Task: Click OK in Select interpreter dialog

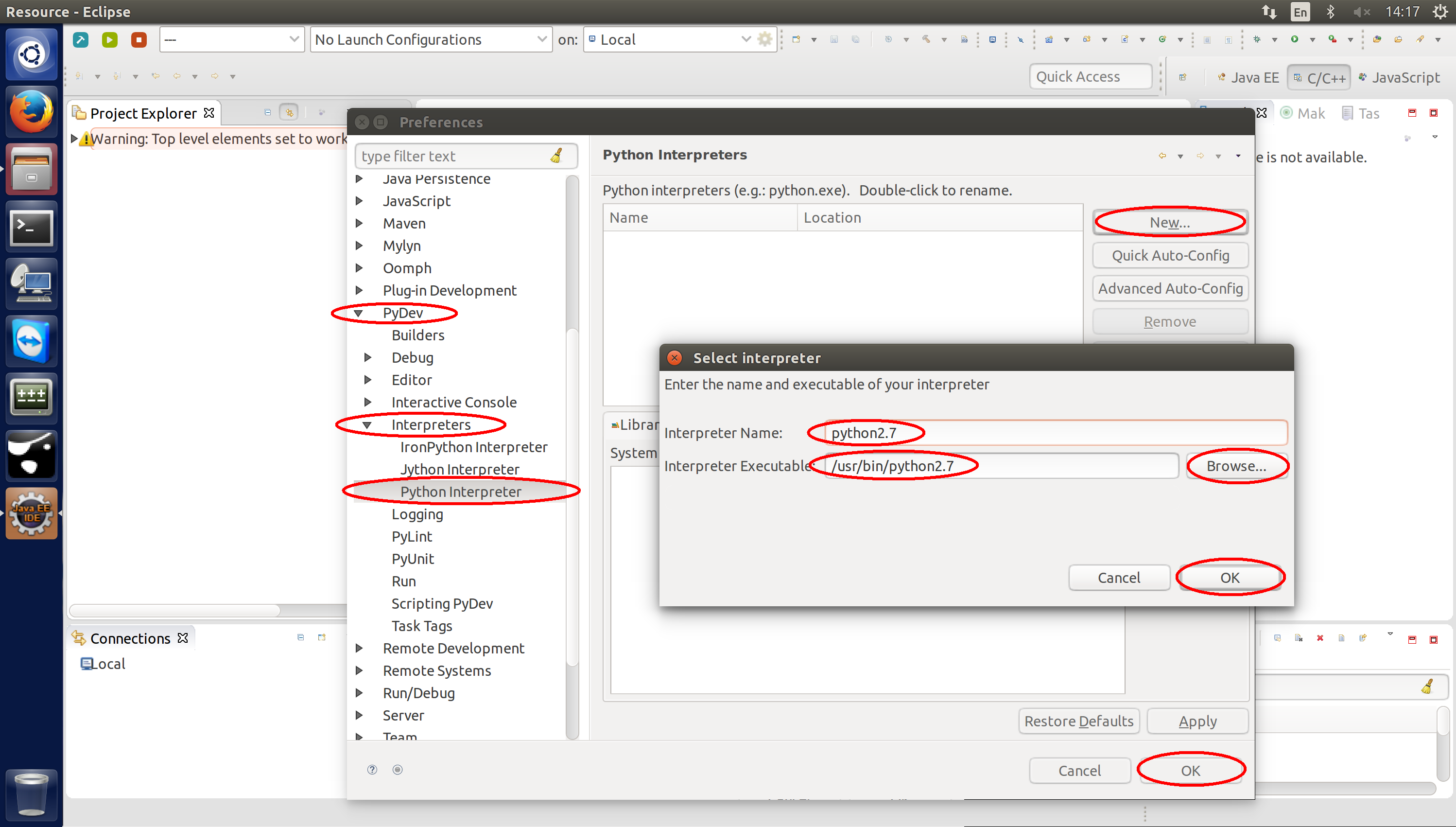Action: click(x=1230, y=578)
